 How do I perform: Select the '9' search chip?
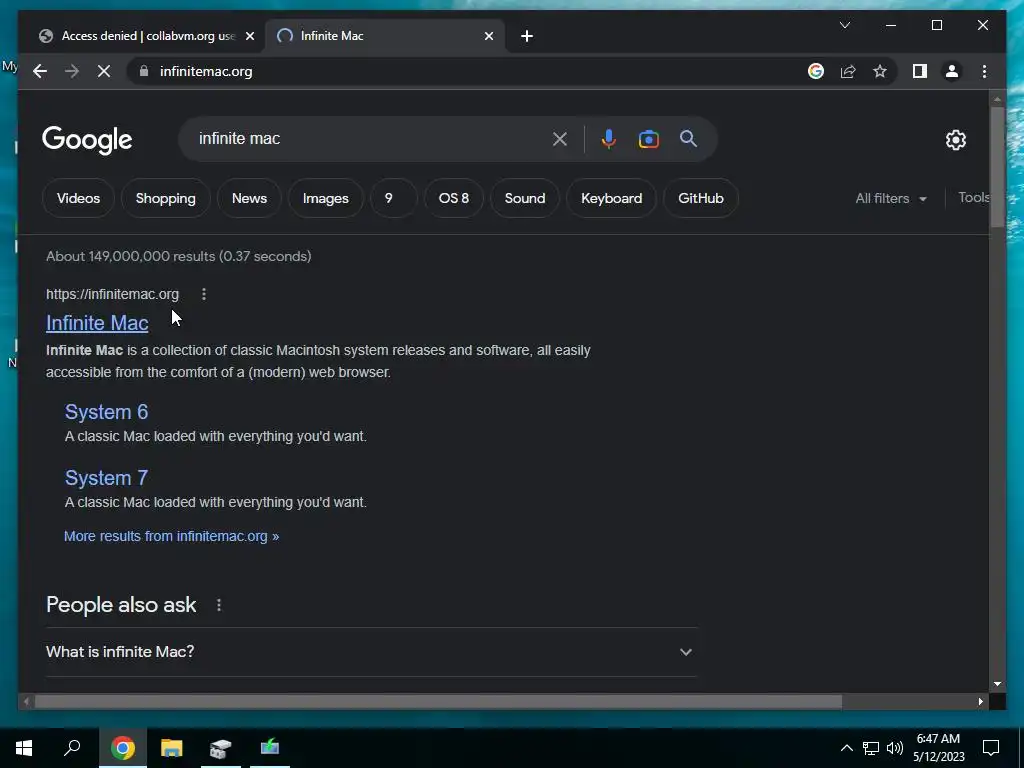392,199
